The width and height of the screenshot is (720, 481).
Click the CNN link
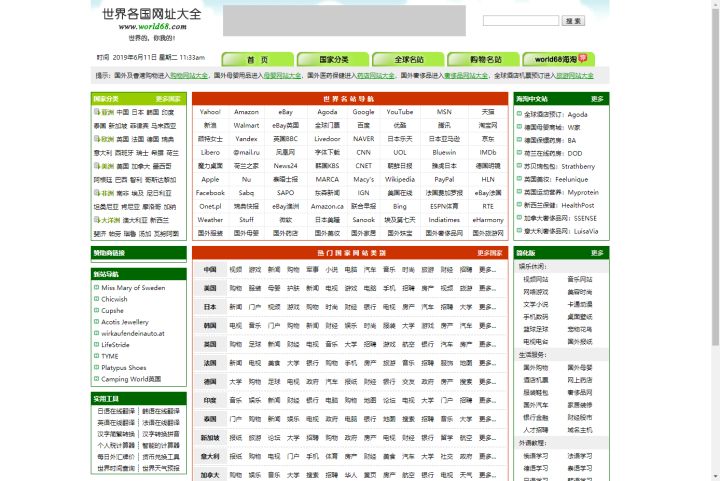[363, 152]
